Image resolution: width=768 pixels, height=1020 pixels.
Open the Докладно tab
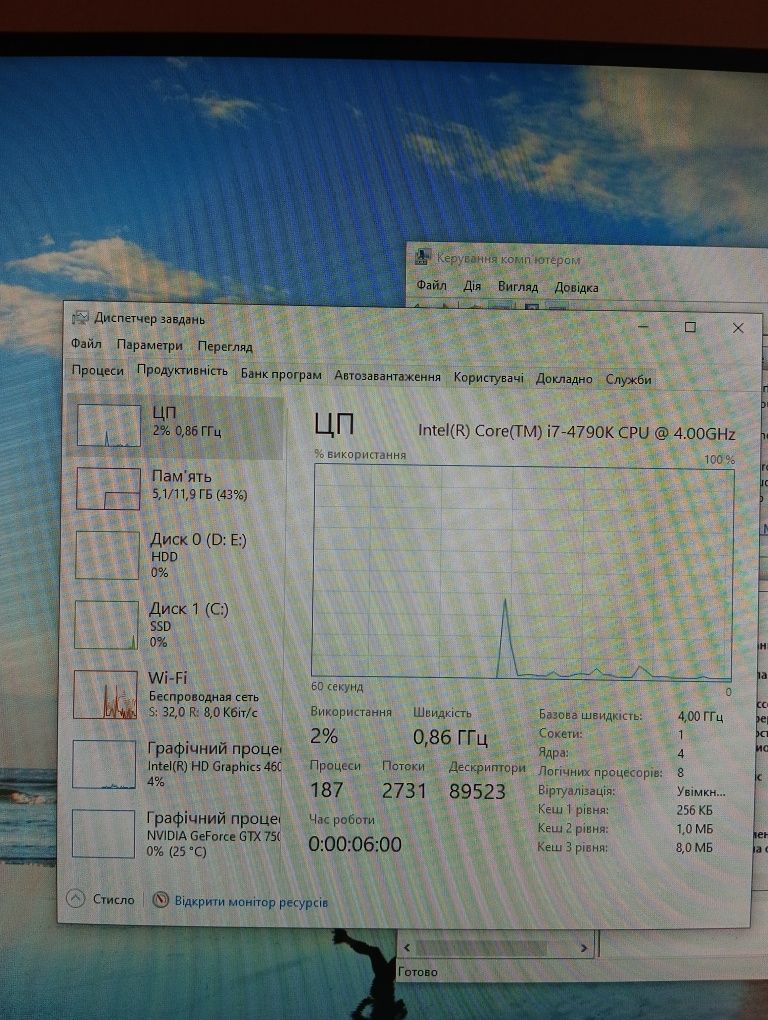pyautogui.click(x=564, y=379)
